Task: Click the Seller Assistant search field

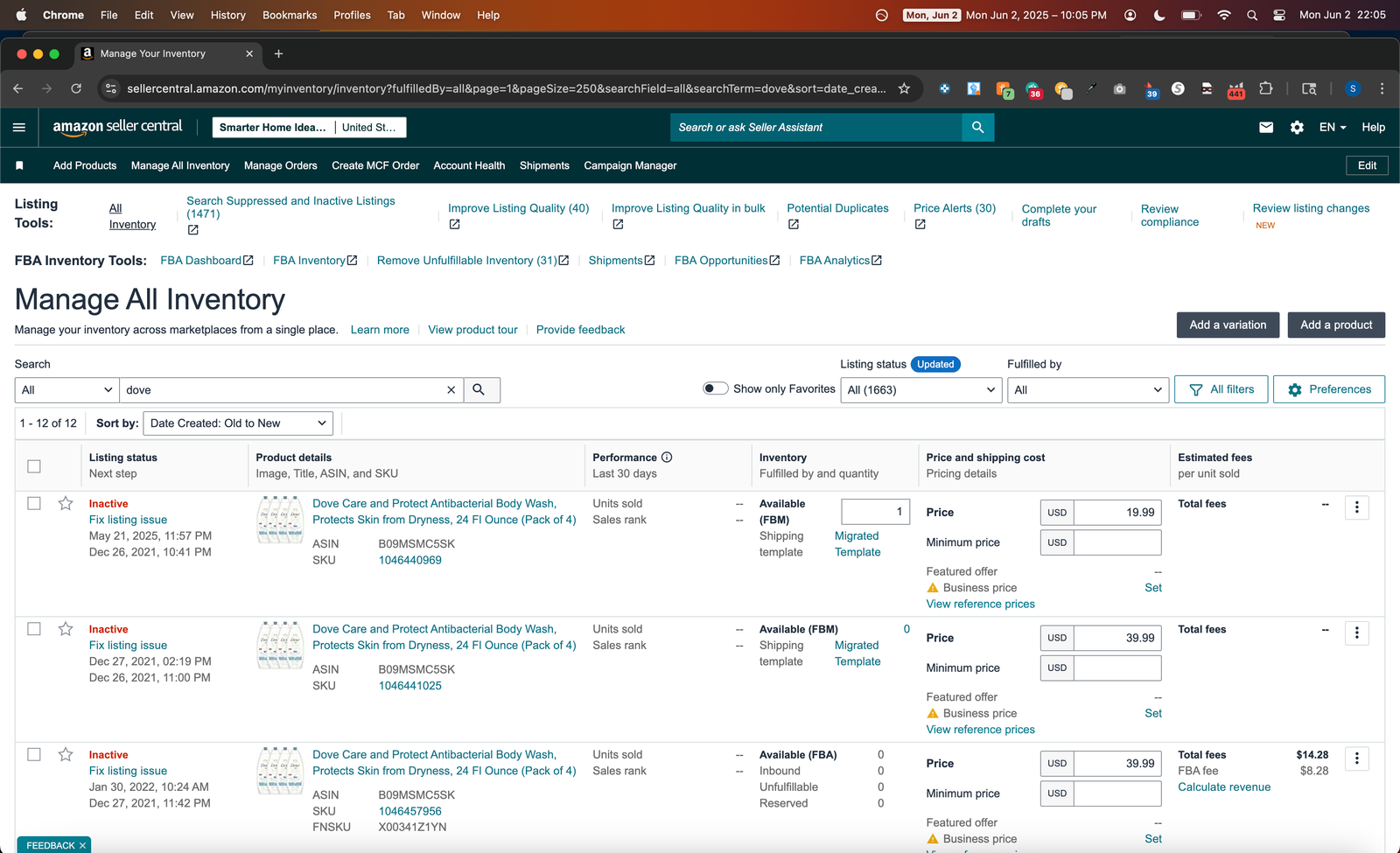Action: click(815, 128)
